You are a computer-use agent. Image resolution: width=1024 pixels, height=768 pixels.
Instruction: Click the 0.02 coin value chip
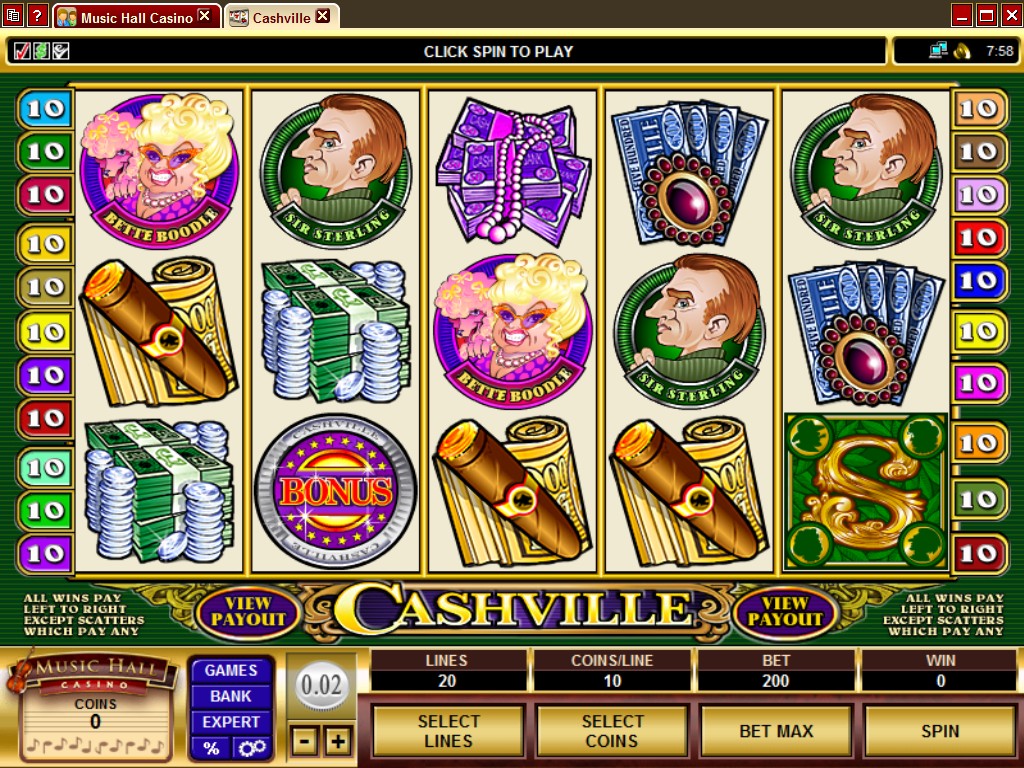point(321,686)
